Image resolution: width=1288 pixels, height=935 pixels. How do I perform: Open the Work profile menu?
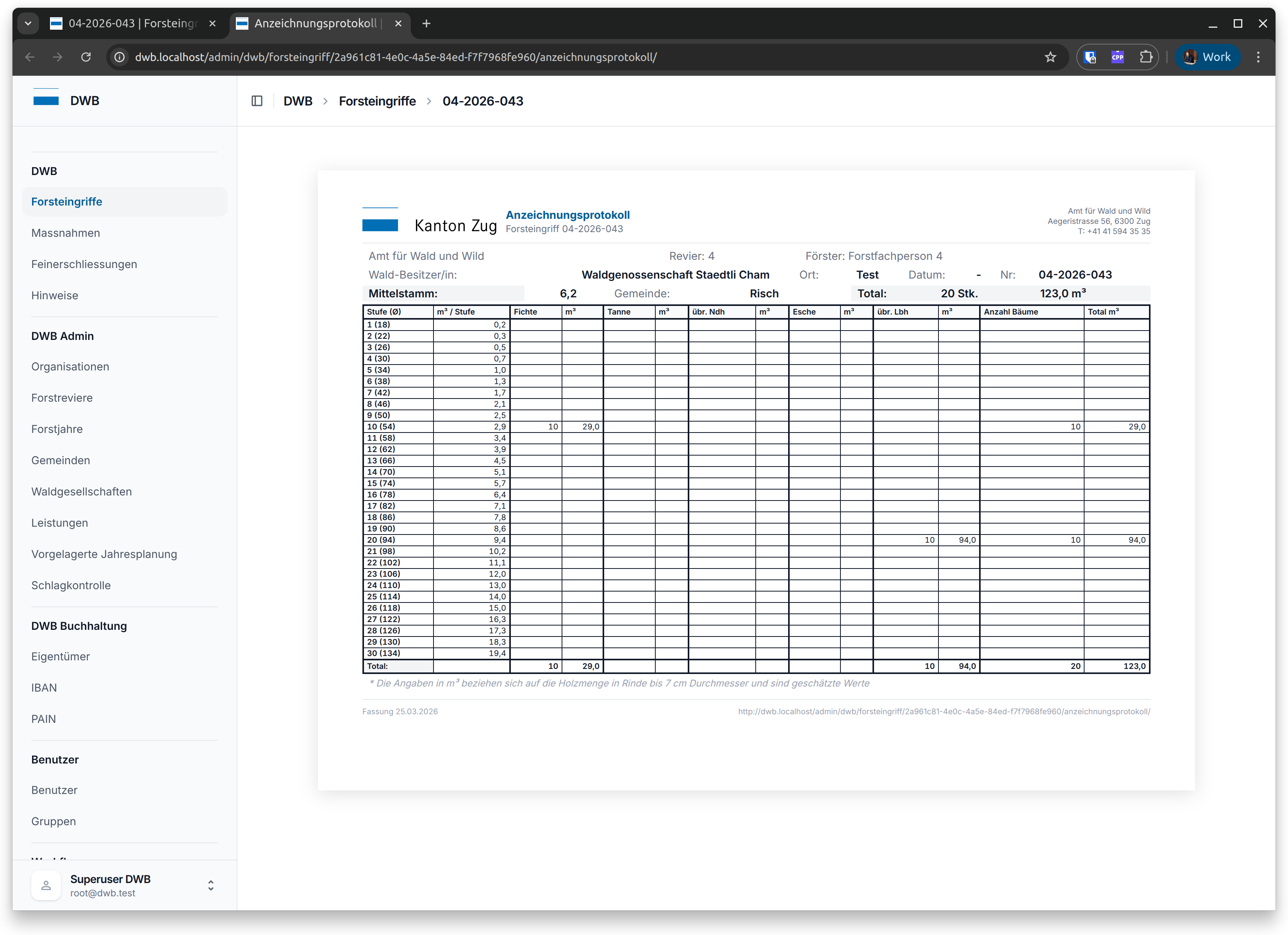[x=1208, y=57]
